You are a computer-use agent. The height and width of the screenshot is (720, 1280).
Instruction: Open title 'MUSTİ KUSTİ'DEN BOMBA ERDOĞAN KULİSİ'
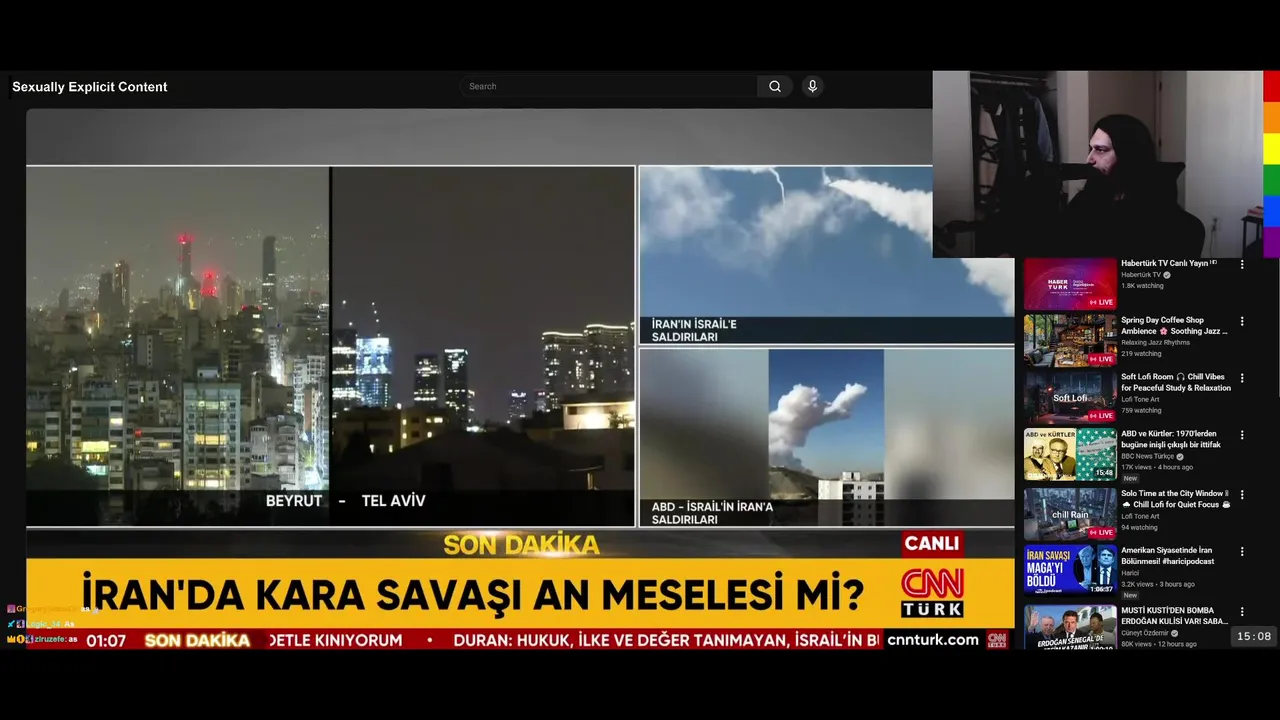click(1174, 615)
